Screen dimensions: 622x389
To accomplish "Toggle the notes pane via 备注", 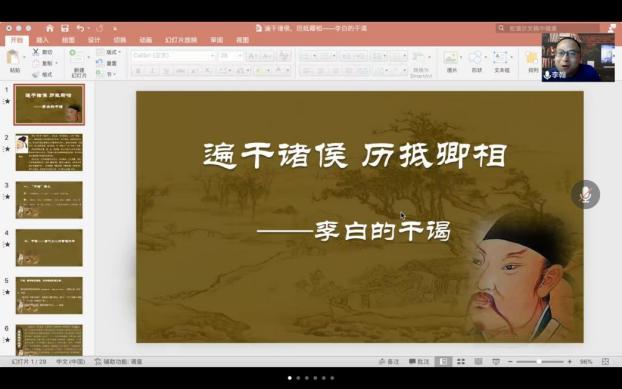I will click(389, 361).
